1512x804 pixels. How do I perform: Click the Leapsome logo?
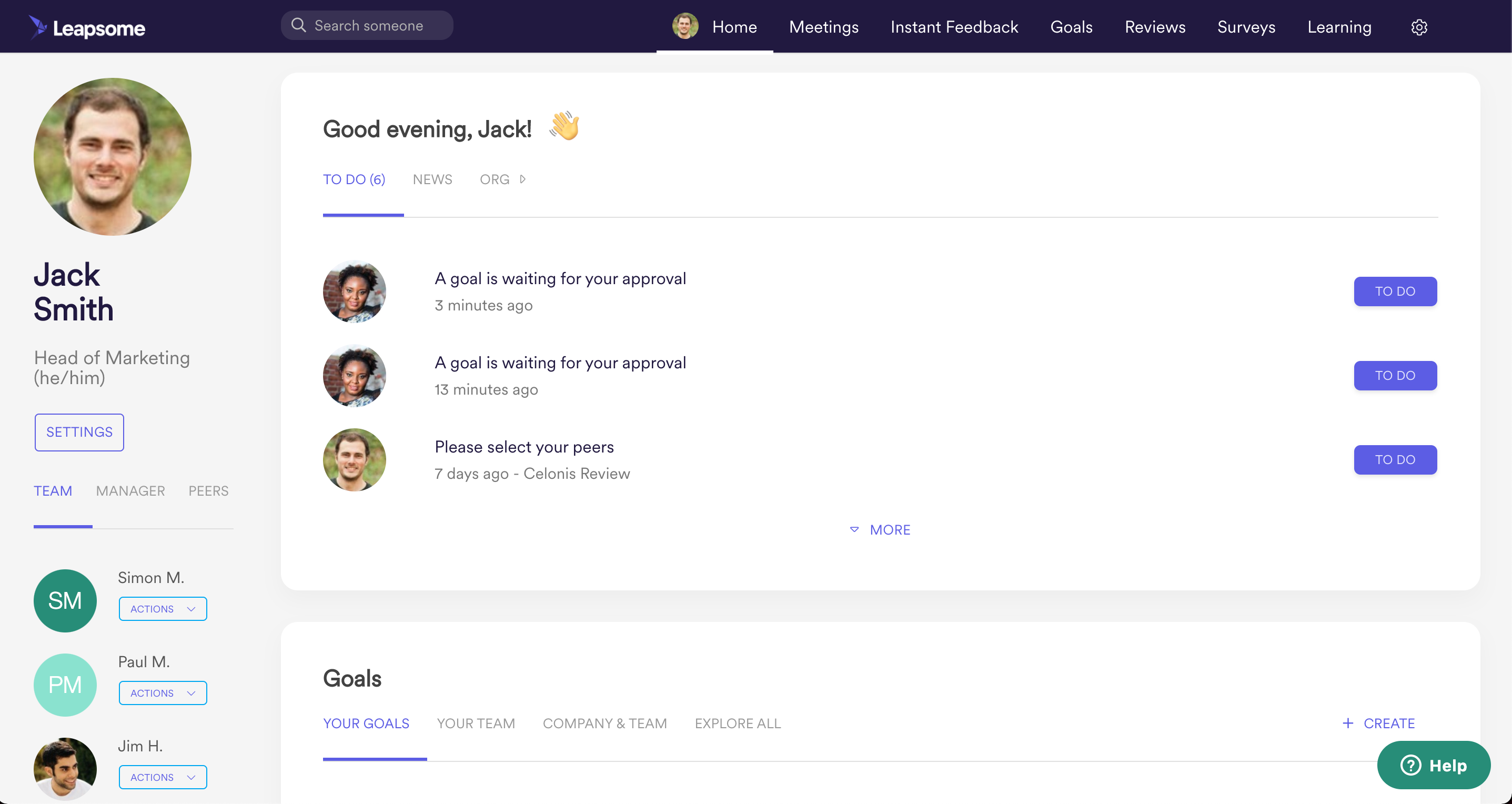click(x=87, y=26)
